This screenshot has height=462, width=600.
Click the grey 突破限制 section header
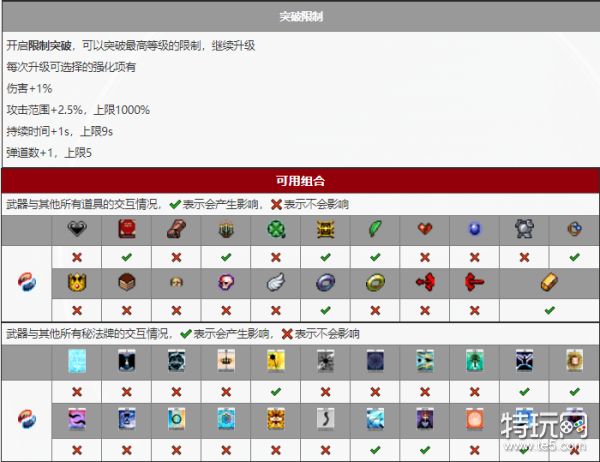300,17
